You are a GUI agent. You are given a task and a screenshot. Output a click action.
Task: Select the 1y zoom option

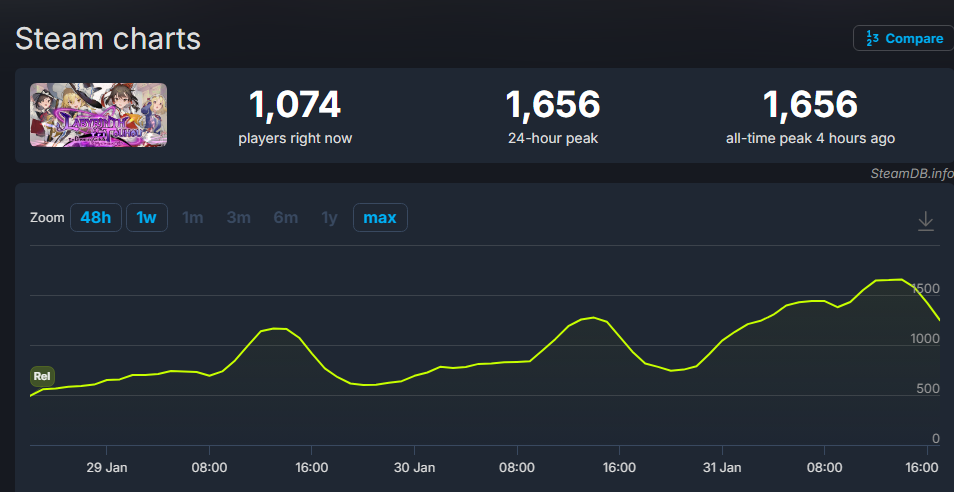329,218
